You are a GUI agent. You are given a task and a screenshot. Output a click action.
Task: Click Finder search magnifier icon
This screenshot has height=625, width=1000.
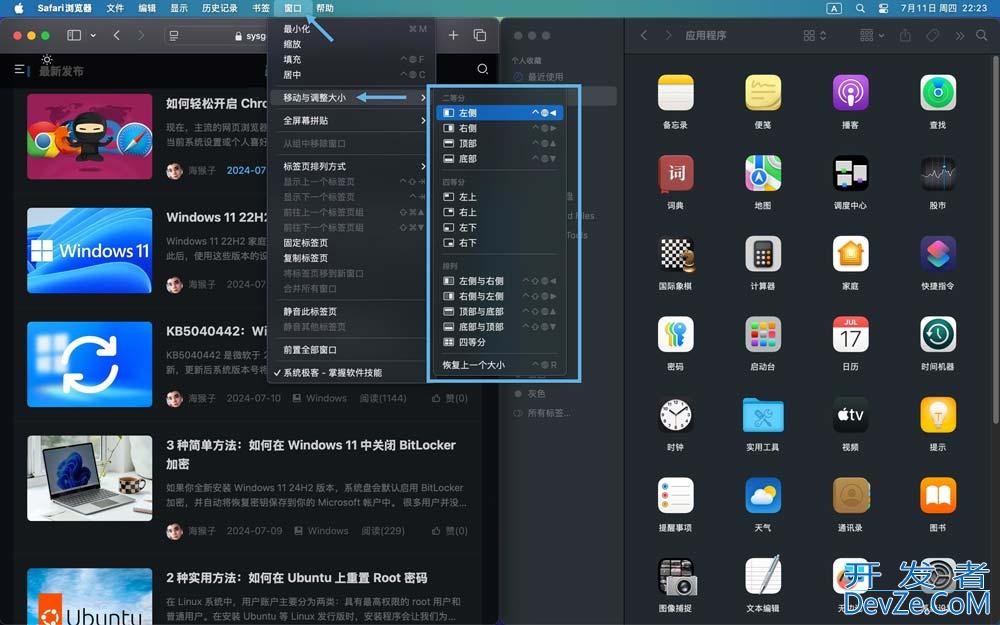[982, 36]
